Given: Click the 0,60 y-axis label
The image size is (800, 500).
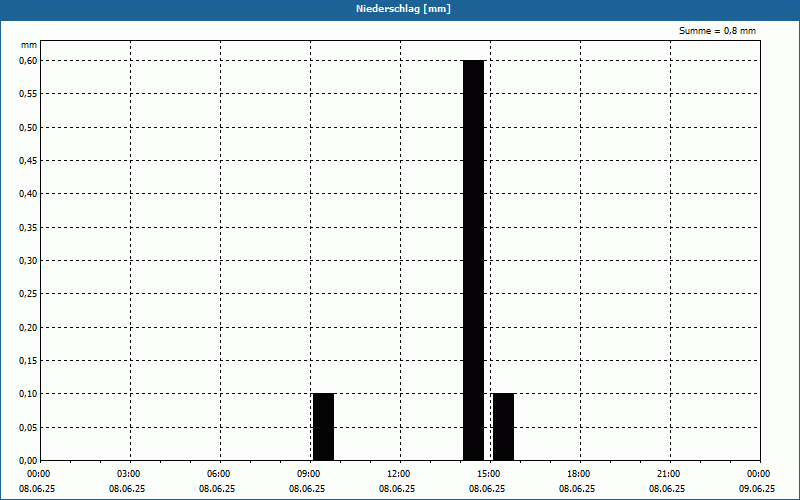Looking at the screenshot, I should pyautogui.click(x=28, y=61).
